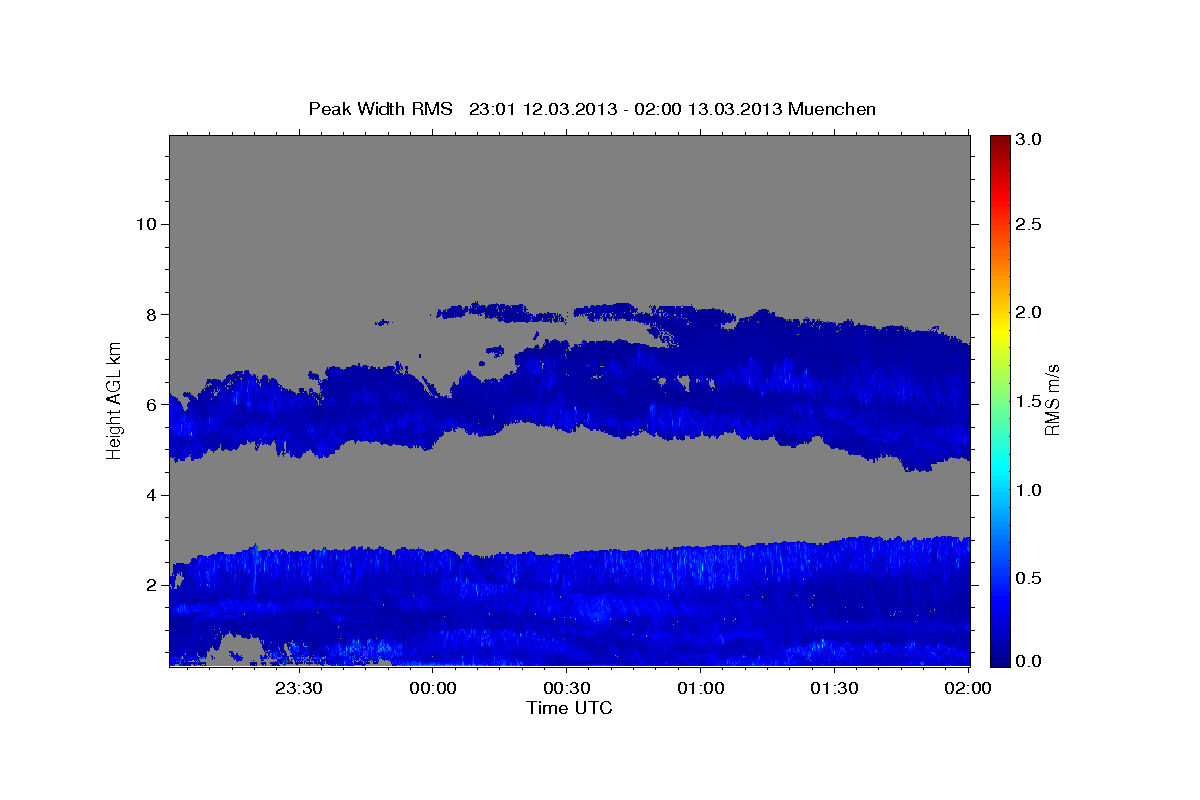
Task: Click the colorbar value 1.0
Action: coord(1029,490)
